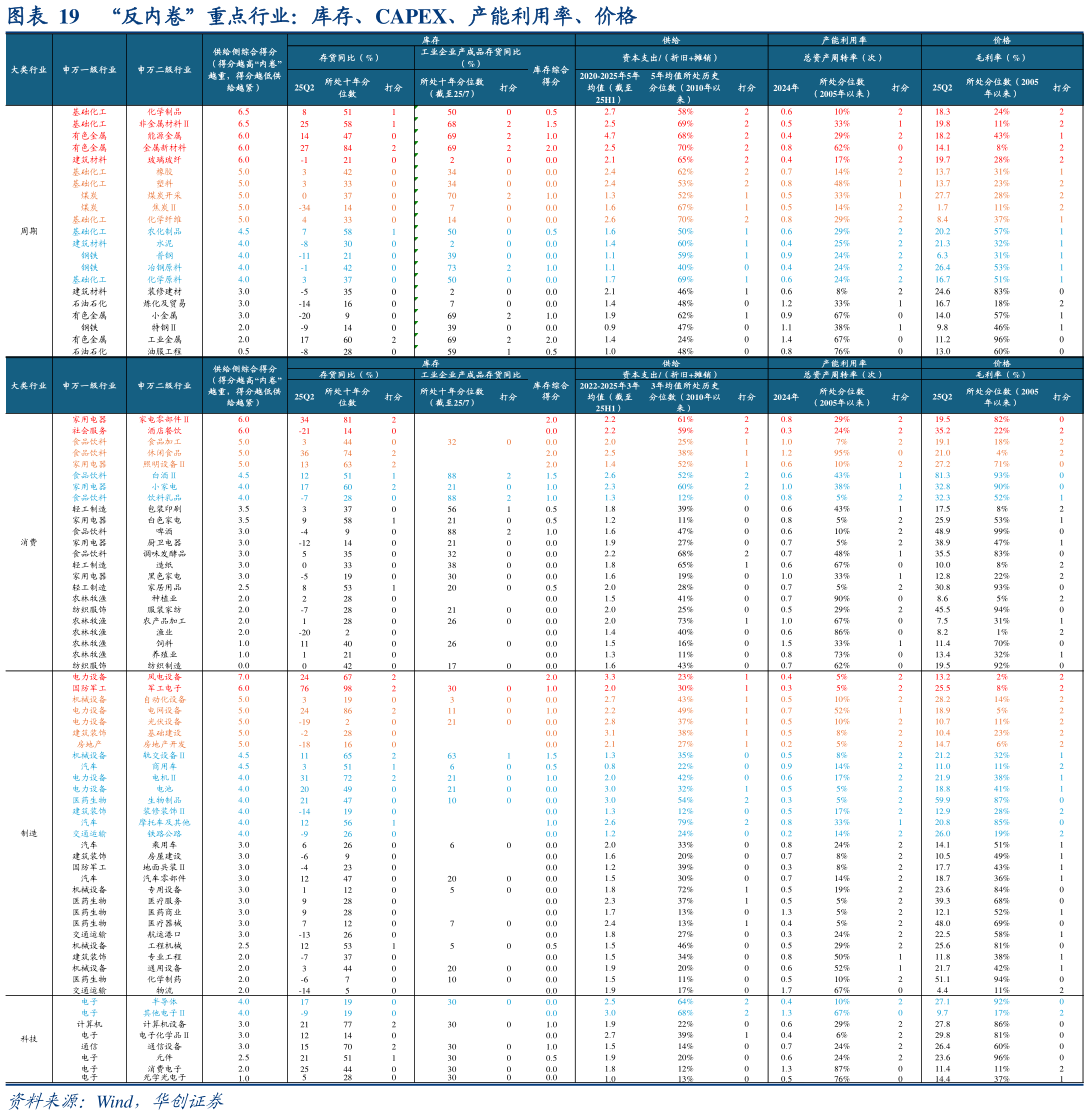The height and width of the screenshot is (1115, 1089).
Task: Click the 库存 header in top table
Action: tap(431, 40)
